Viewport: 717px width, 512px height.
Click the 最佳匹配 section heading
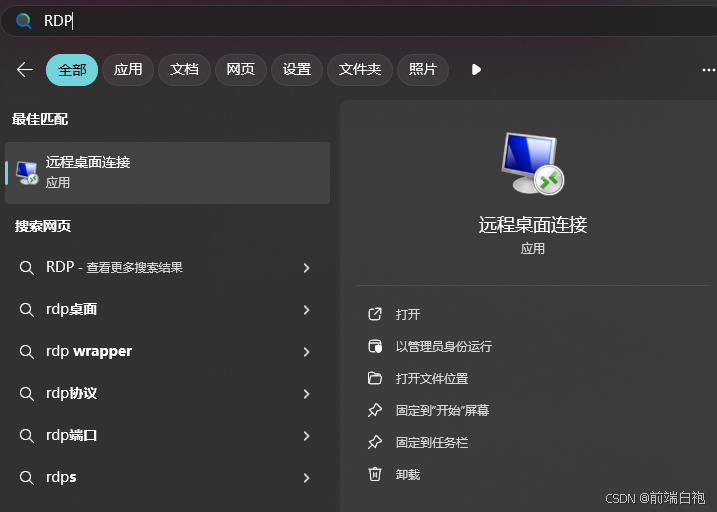40,119
